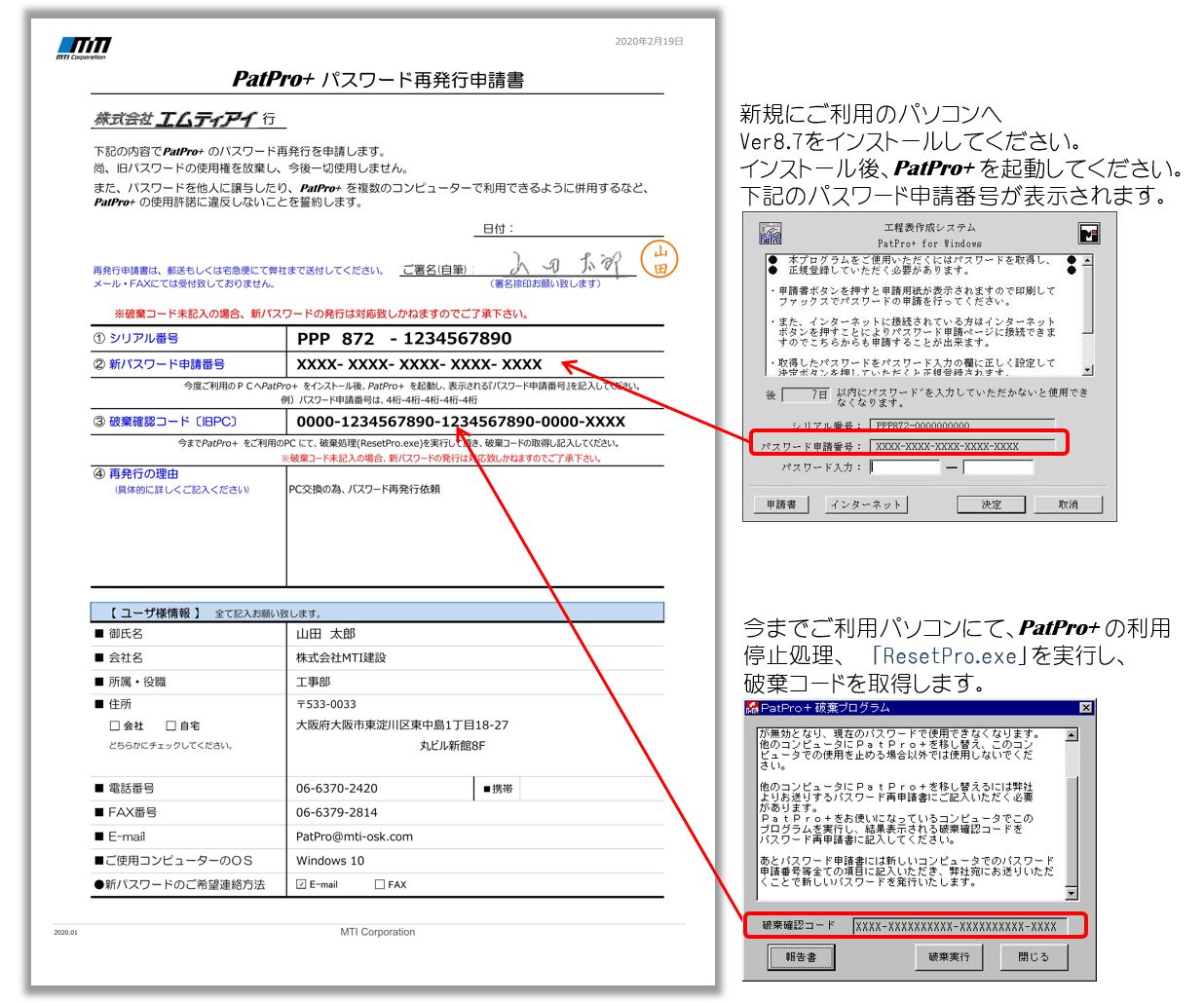Click the PatPro+ 破棄プログラム title bar icon
Image resolution: width=1204 pixels, height=1003 pixels.
point(752,708)
